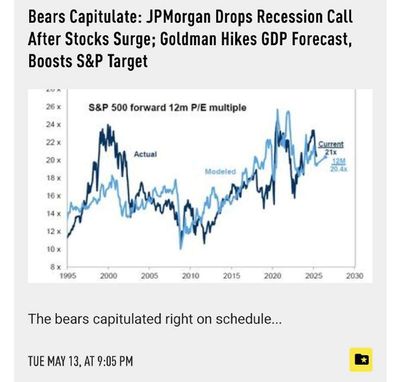
Task: Click the 2000 x-axis label
Action: point(109,276)
